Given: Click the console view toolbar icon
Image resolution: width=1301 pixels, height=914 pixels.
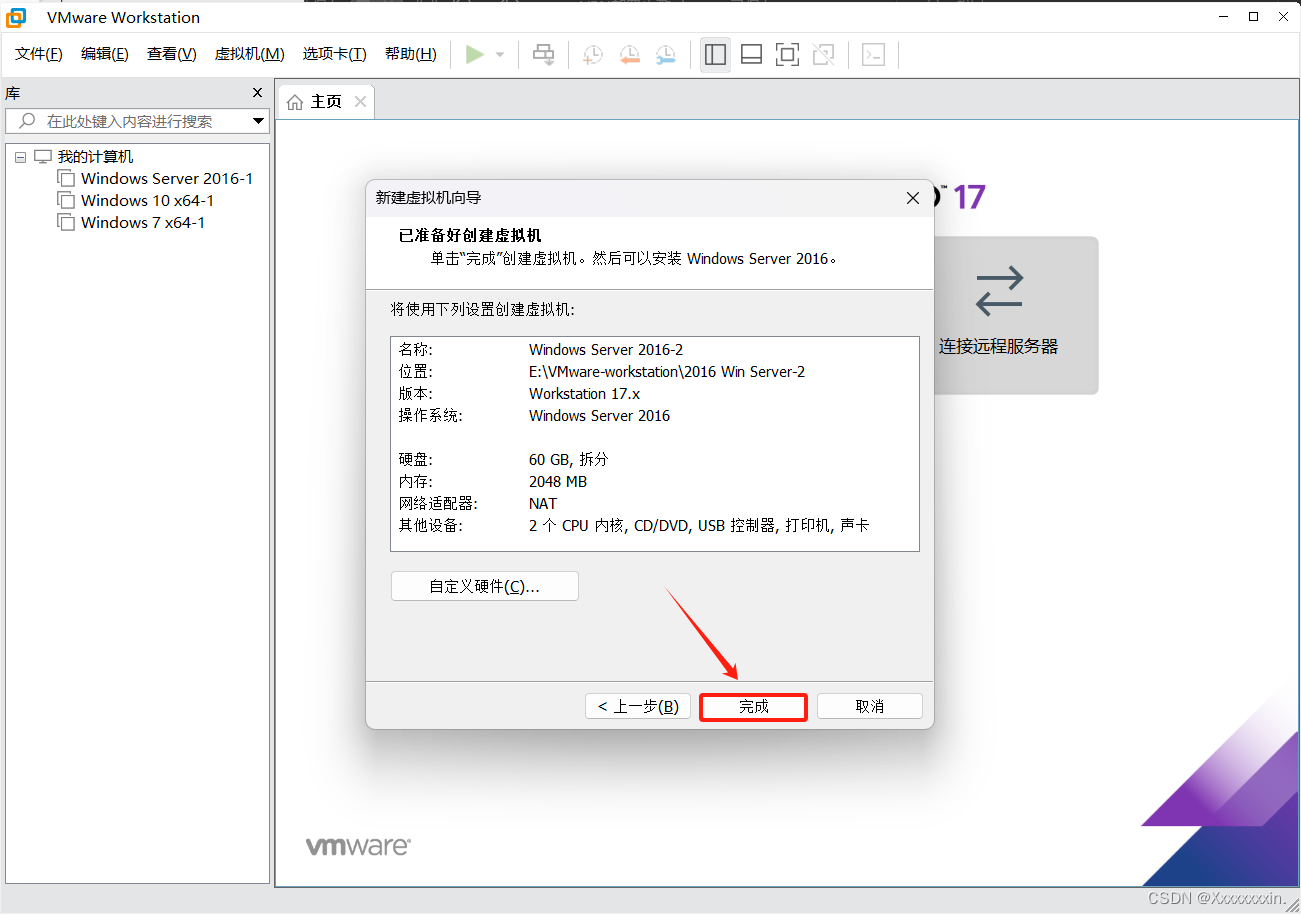Looking at the screenshot, I should point(873,54).
